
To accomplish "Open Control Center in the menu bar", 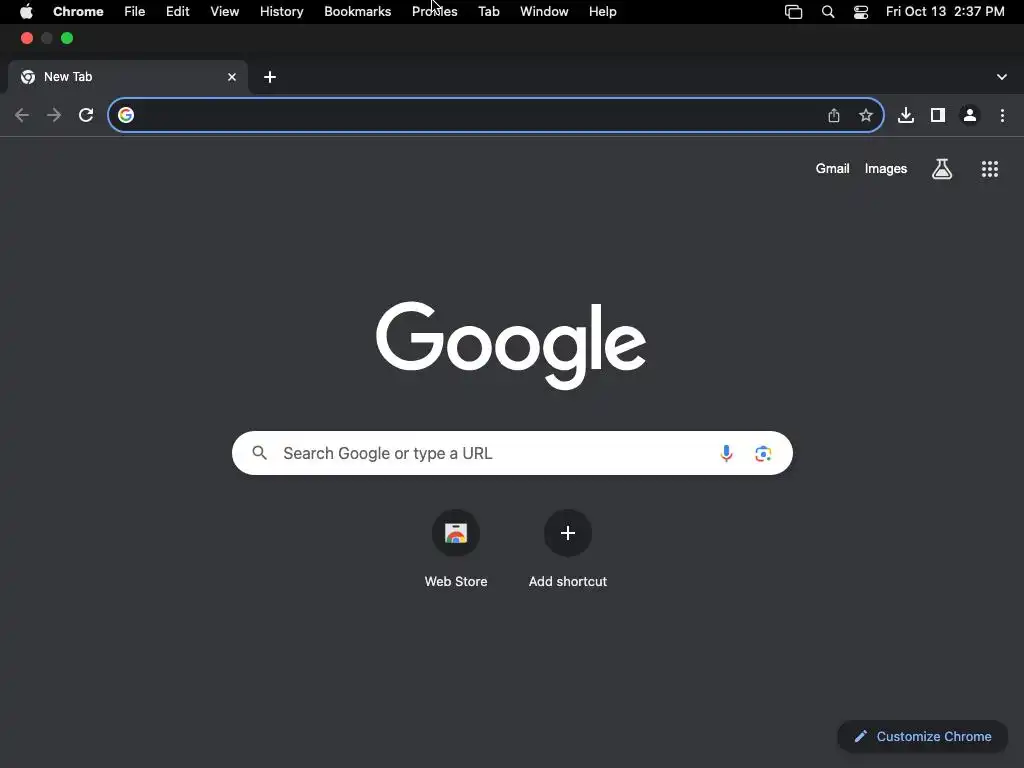I will [x=861, y=12].
